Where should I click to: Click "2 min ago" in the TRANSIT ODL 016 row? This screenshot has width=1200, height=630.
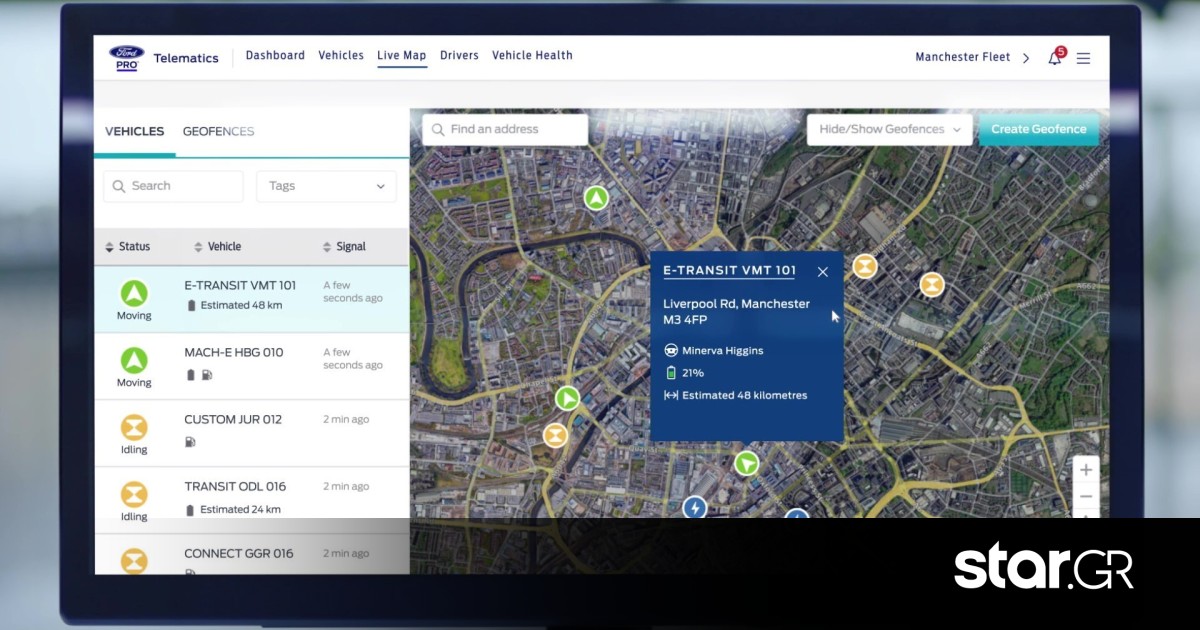[346, 487]
